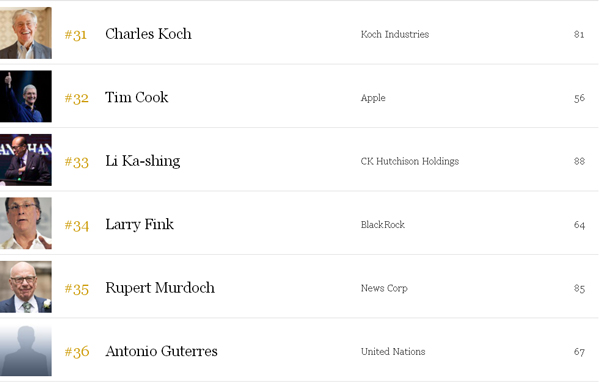Select the Larry Fink name link

coord(140,225)
